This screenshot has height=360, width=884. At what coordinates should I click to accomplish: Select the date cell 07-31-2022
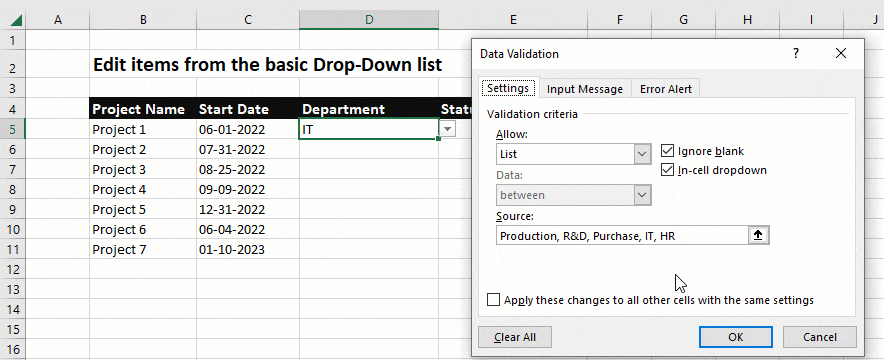pos(248,149)
